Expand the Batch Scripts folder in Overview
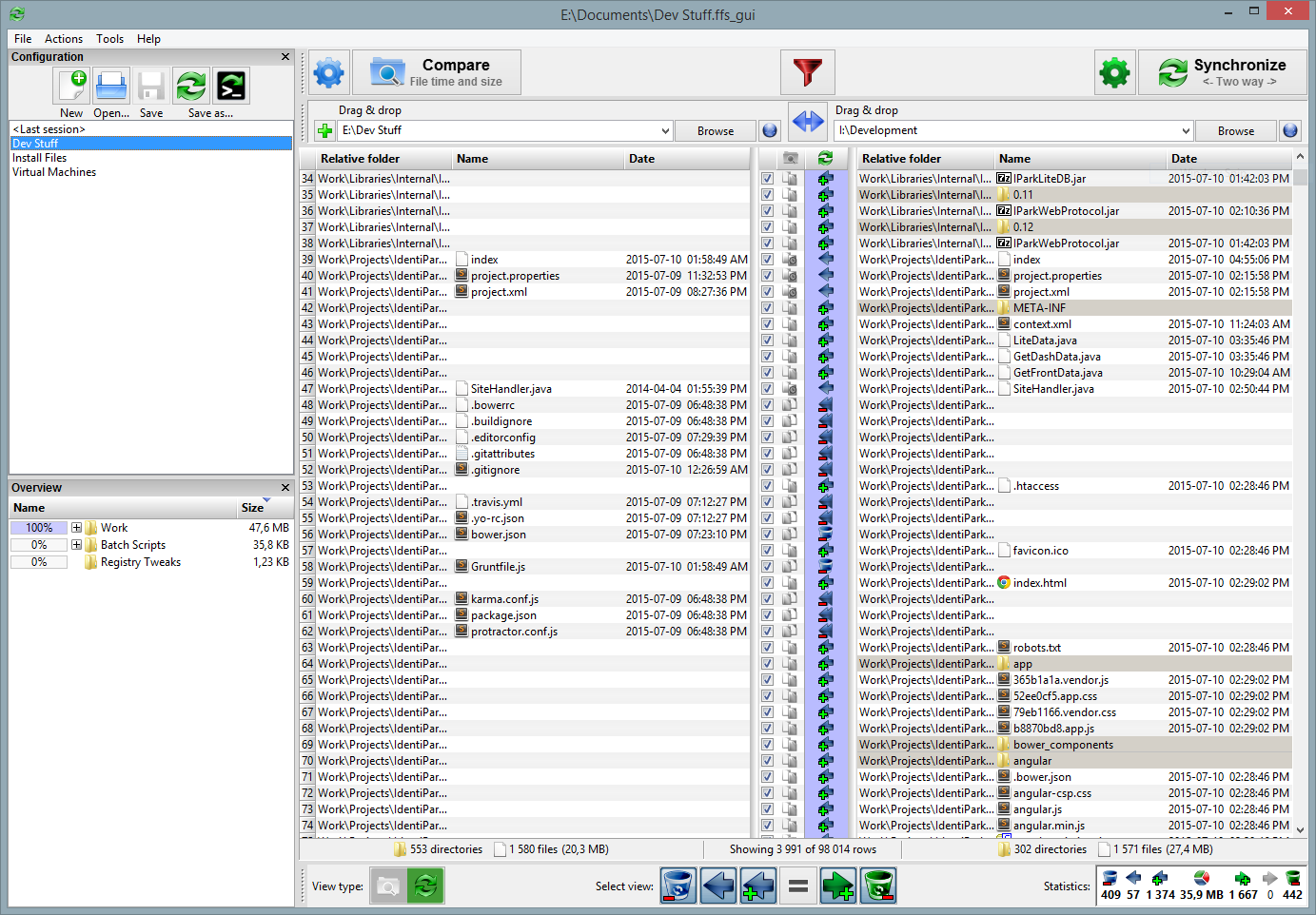Image resolution: width=1316 pixels, height=915 pixels. 76,544
